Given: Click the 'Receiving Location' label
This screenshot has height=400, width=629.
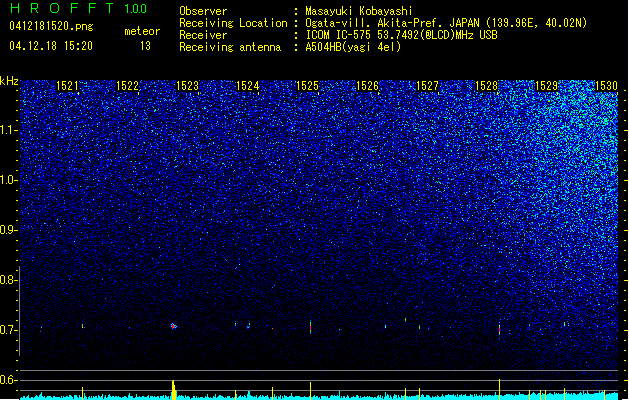Looking at the screenshot, I should [233, 23].
